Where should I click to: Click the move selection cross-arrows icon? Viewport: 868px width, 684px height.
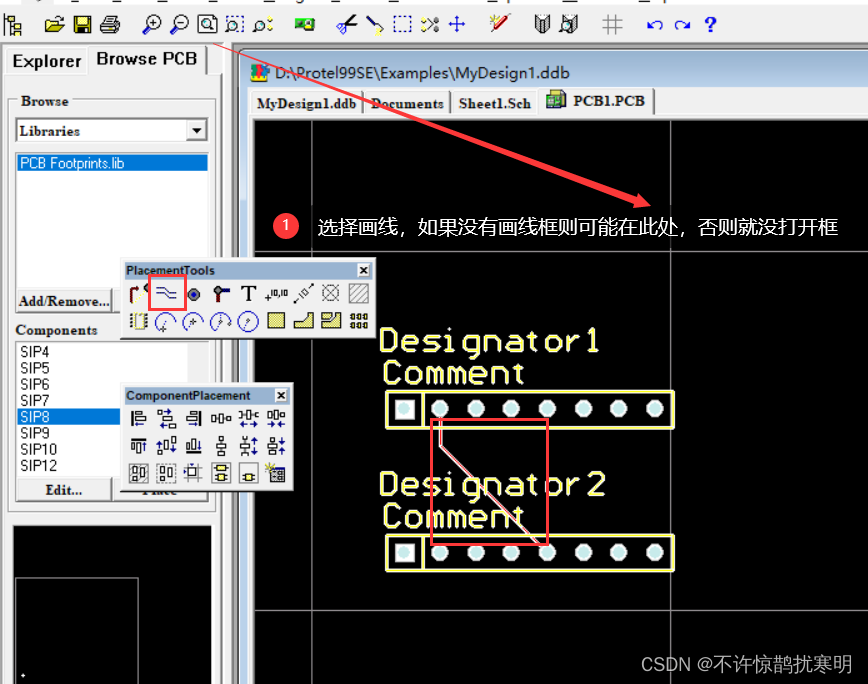click(x=457, y=24)
